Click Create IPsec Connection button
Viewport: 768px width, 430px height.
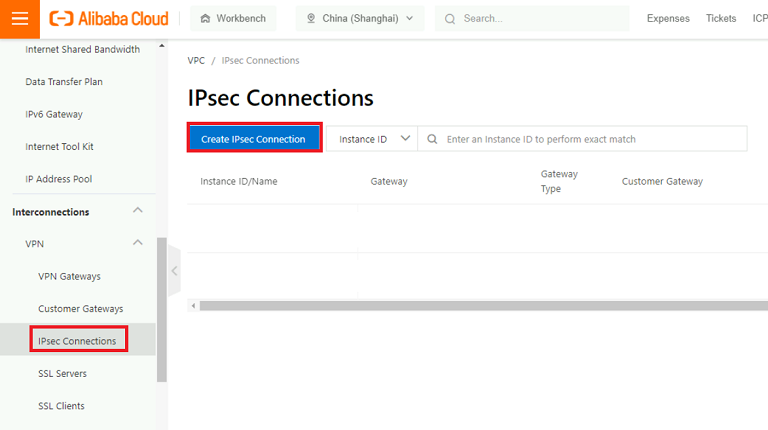(253, 139)
